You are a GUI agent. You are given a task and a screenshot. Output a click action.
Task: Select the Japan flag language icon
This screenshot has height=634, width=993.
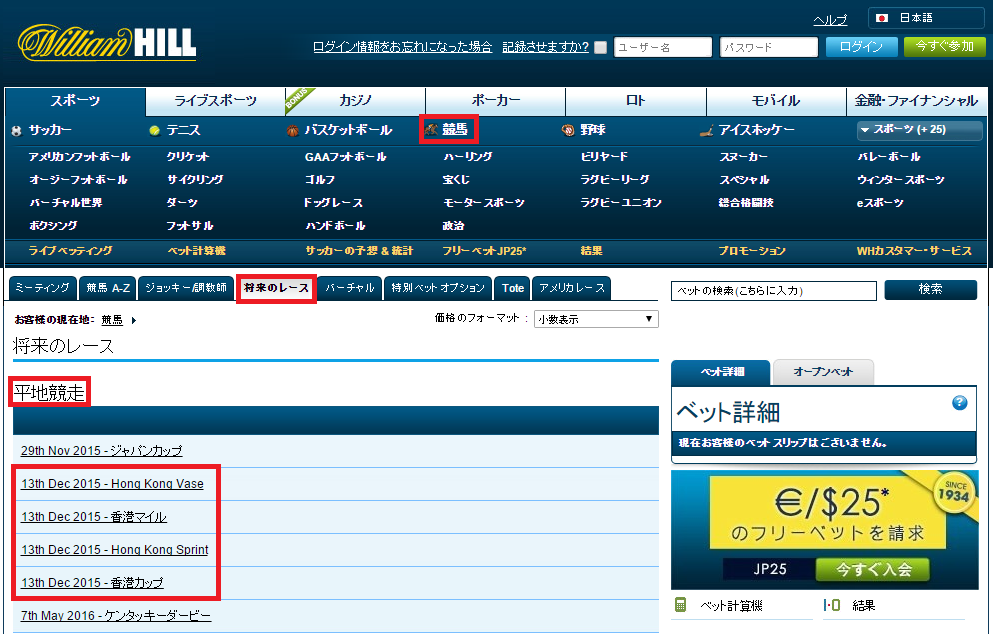tap(882, 18)
